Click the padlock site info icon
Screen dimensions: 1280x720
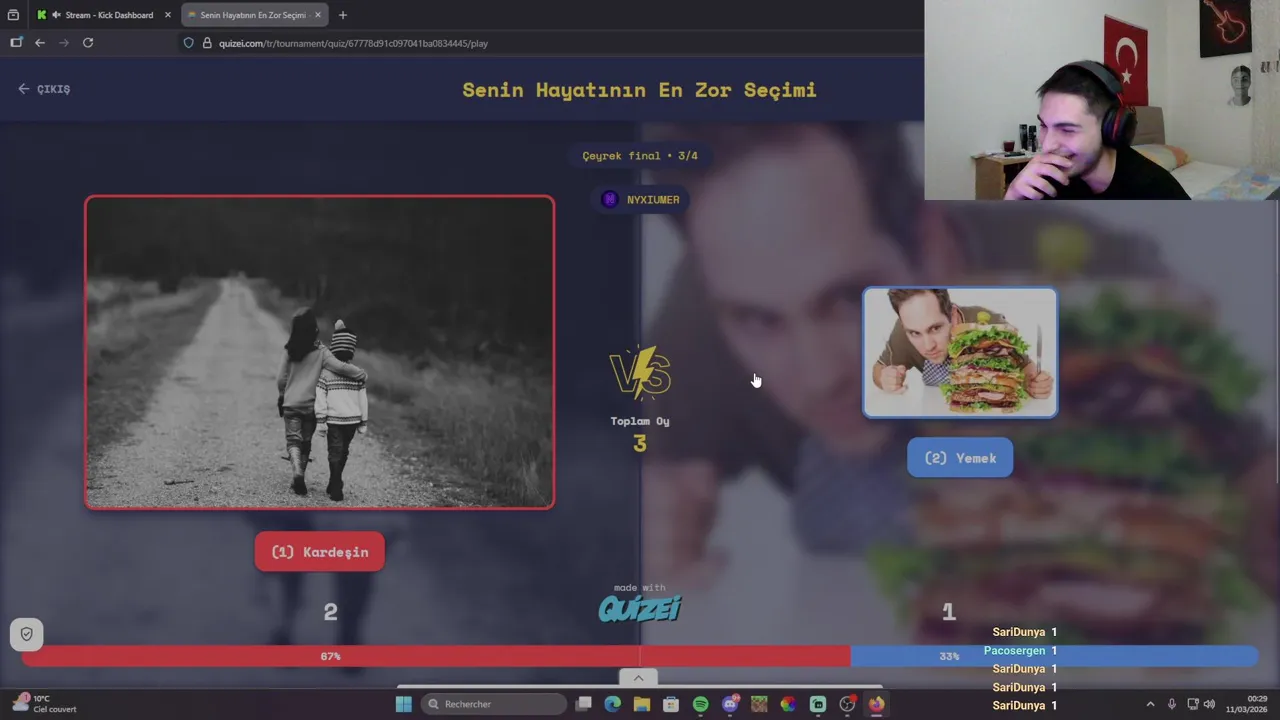pos(207,43)
